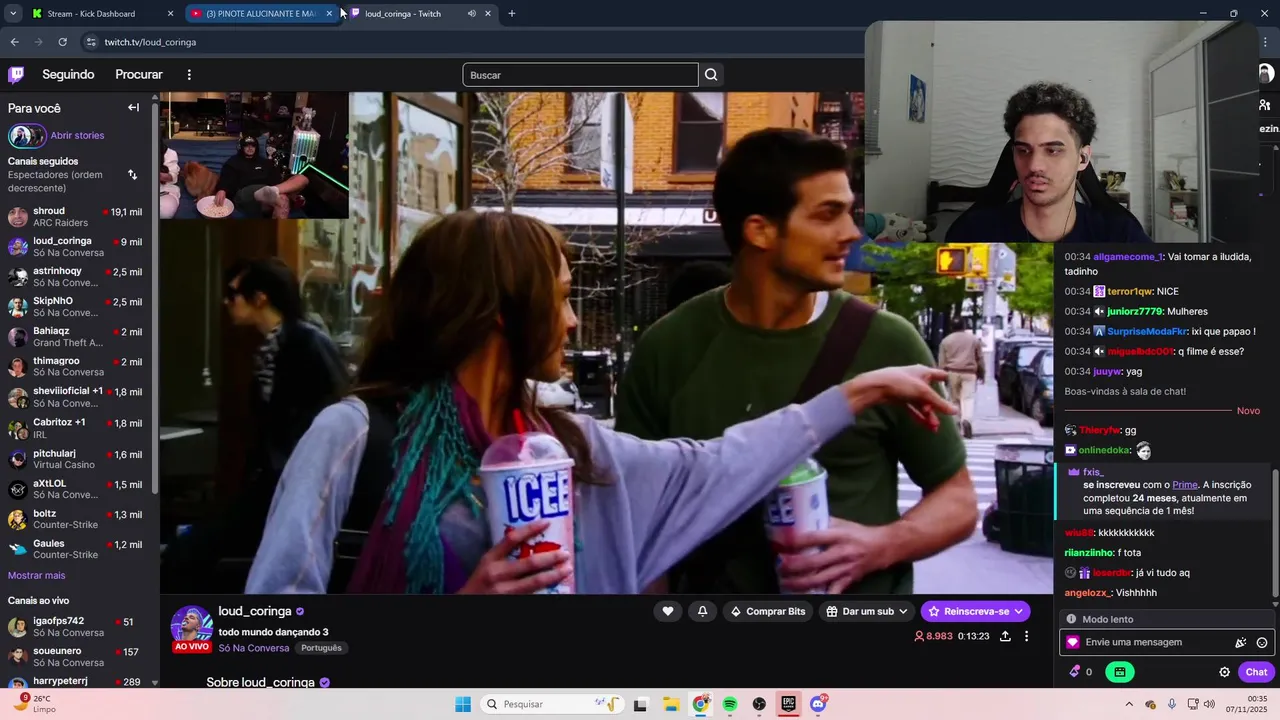
Task: Collapse the Para você sidebar
Action: pos(133,108)
